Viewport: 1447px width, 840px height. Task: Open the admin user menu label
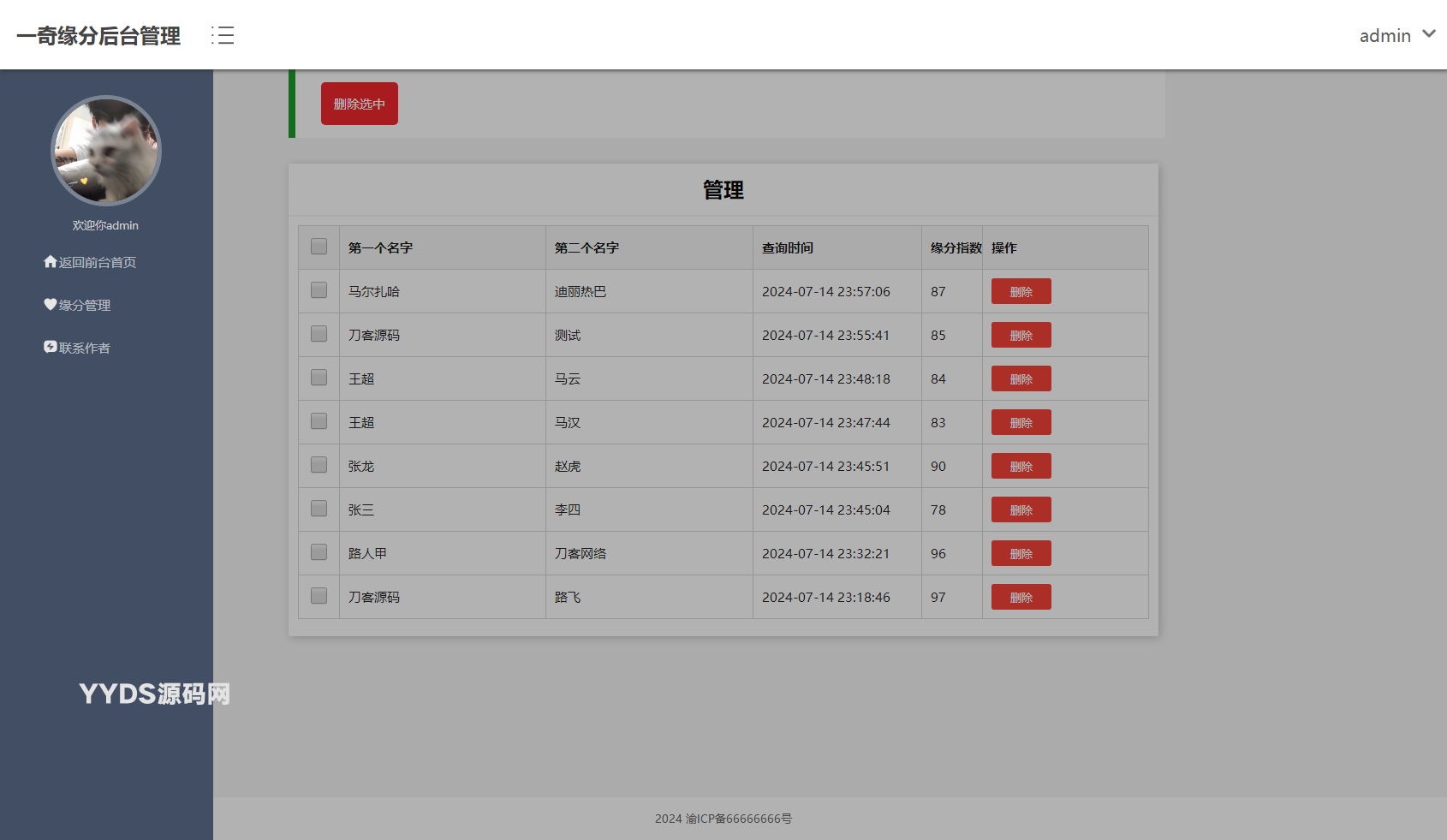coord(1384,36)
